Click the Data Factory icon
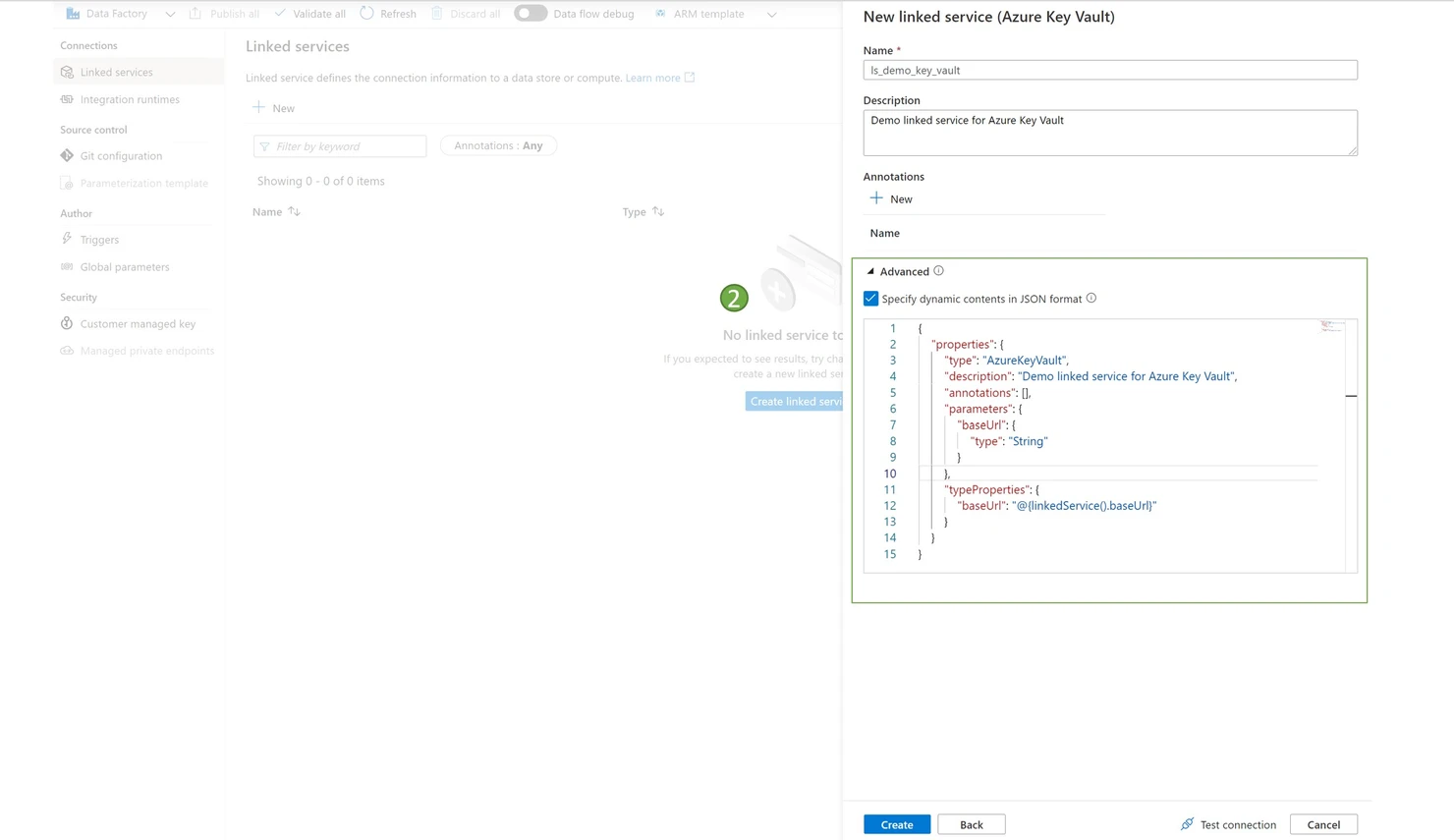 73,14
